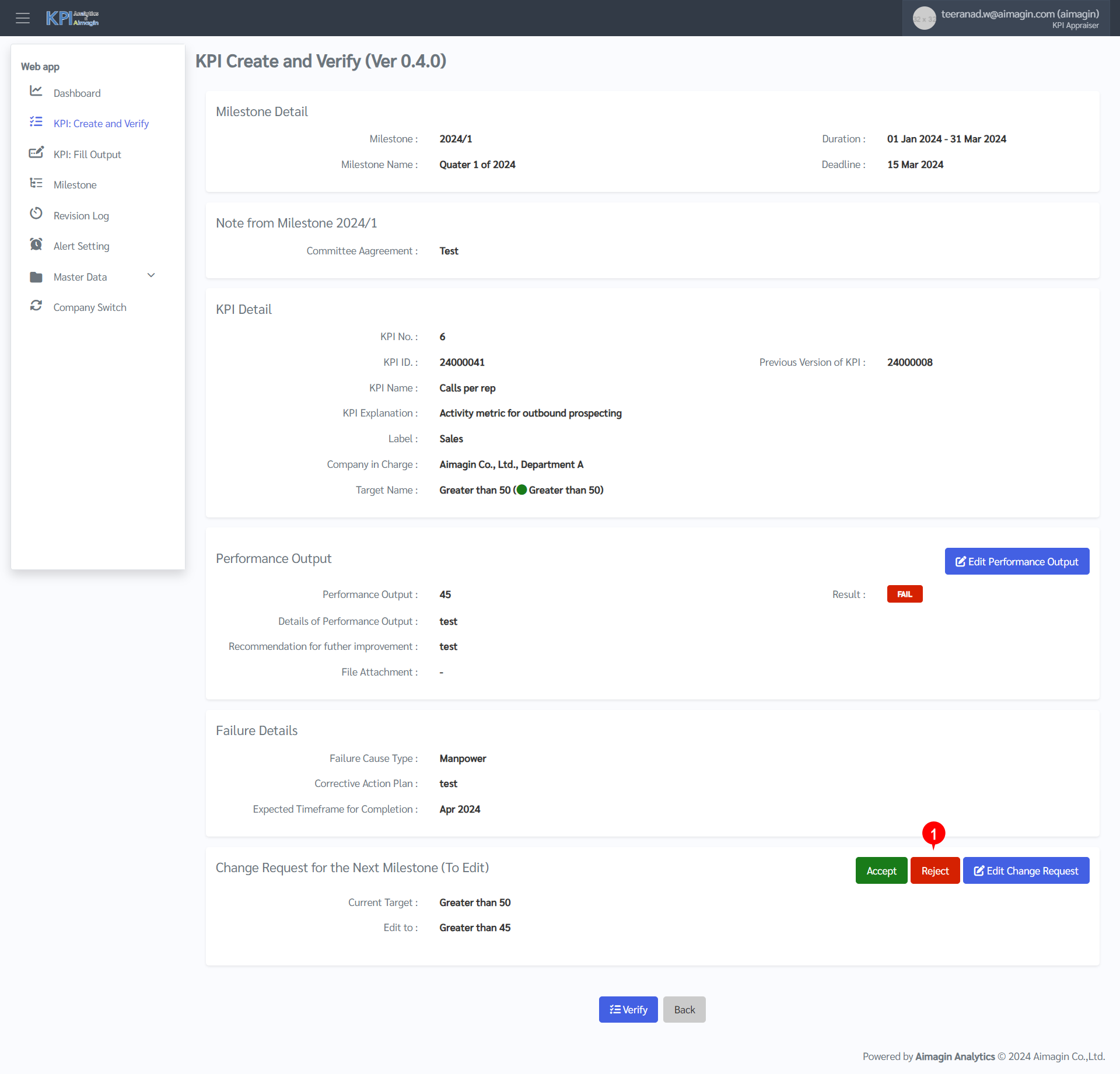The height and width of the screenshot is (1074, 1120).
Task: Click the Revision Log clock icon
Action: [36, 214]
